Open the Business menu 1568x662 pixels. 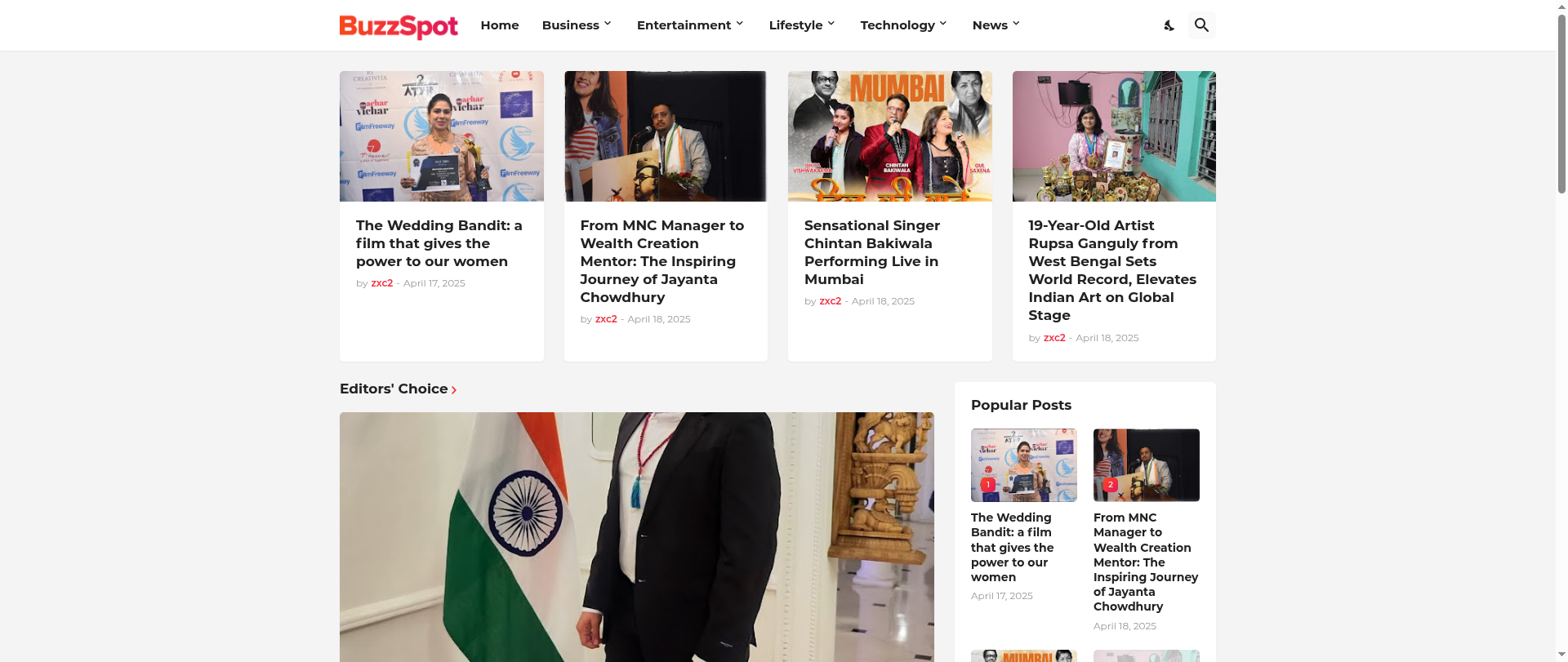click(x=571, y=25)
